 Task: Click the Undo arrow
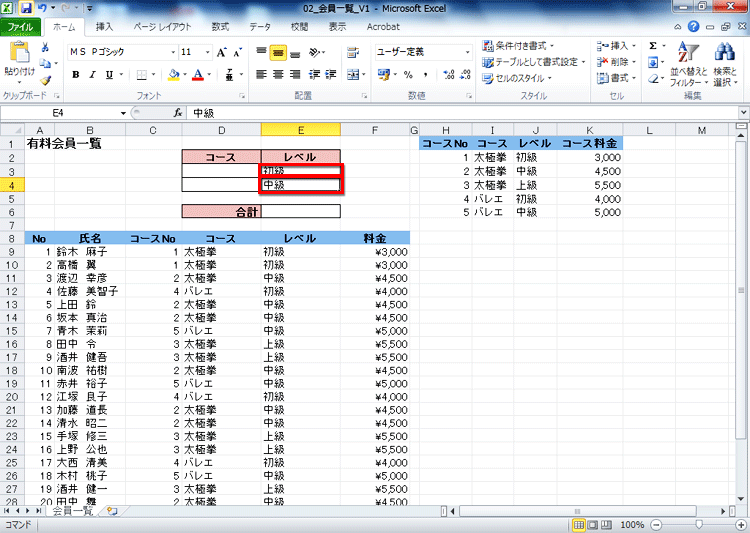(43, 8)
